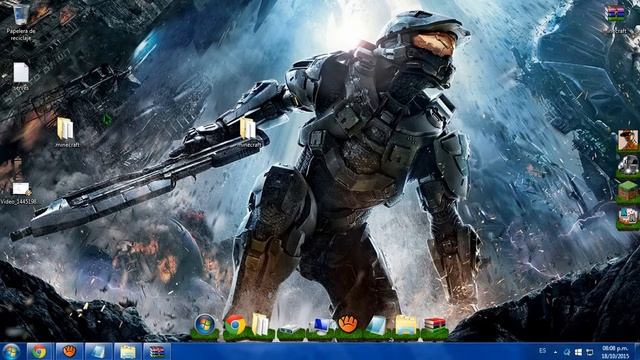Switch to blue page app on taskbar
640x360 pixels.
(98, 352)
